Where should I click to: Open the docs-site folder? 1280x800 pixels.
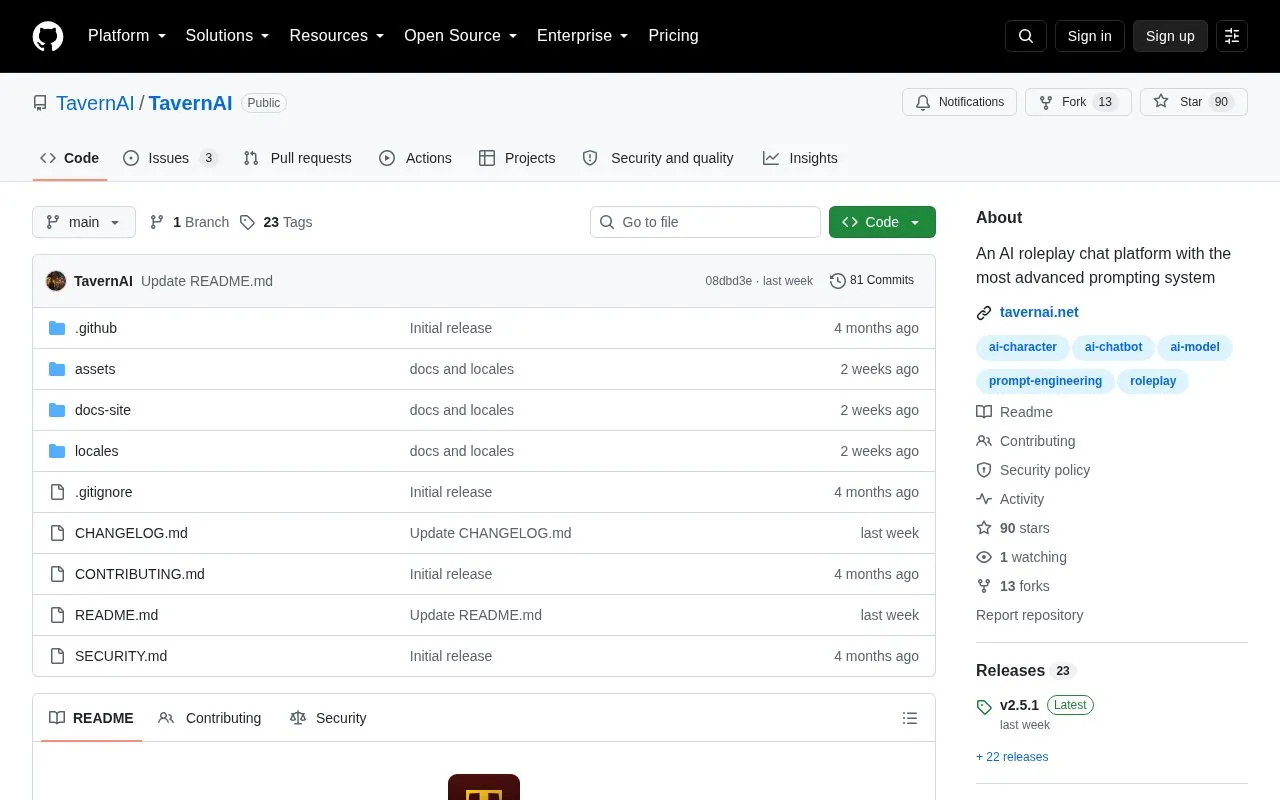[x=103, y=410]
